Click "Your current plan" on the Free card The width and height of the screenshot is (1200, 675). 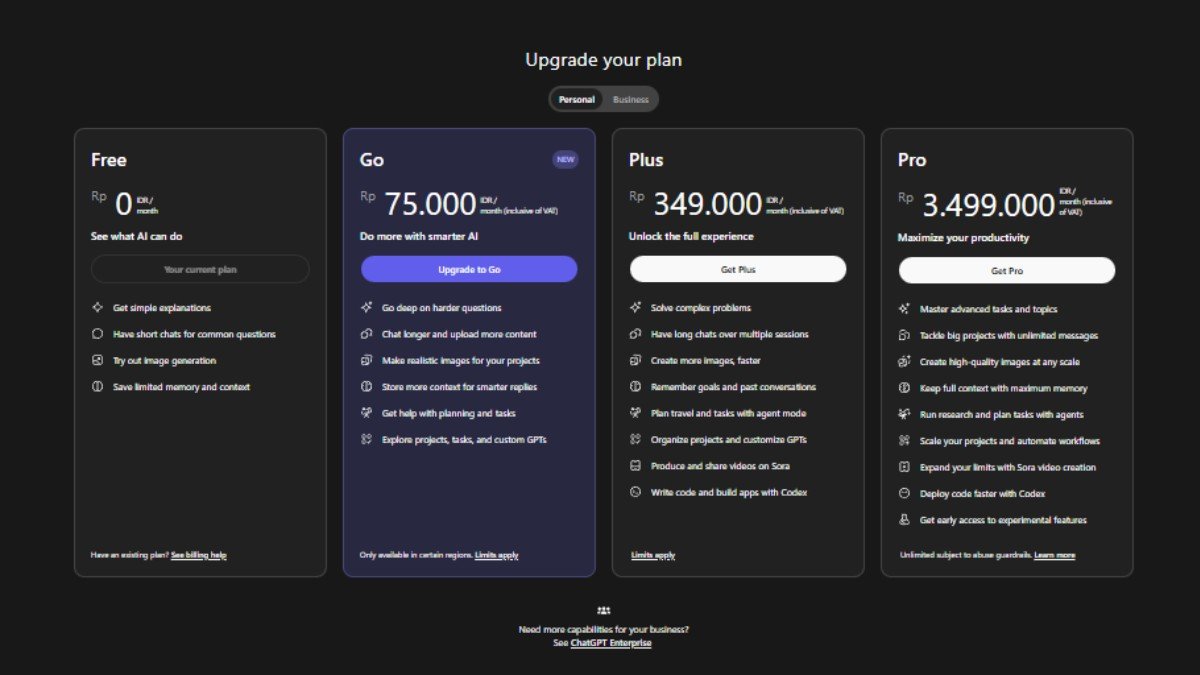coord(200,268)
